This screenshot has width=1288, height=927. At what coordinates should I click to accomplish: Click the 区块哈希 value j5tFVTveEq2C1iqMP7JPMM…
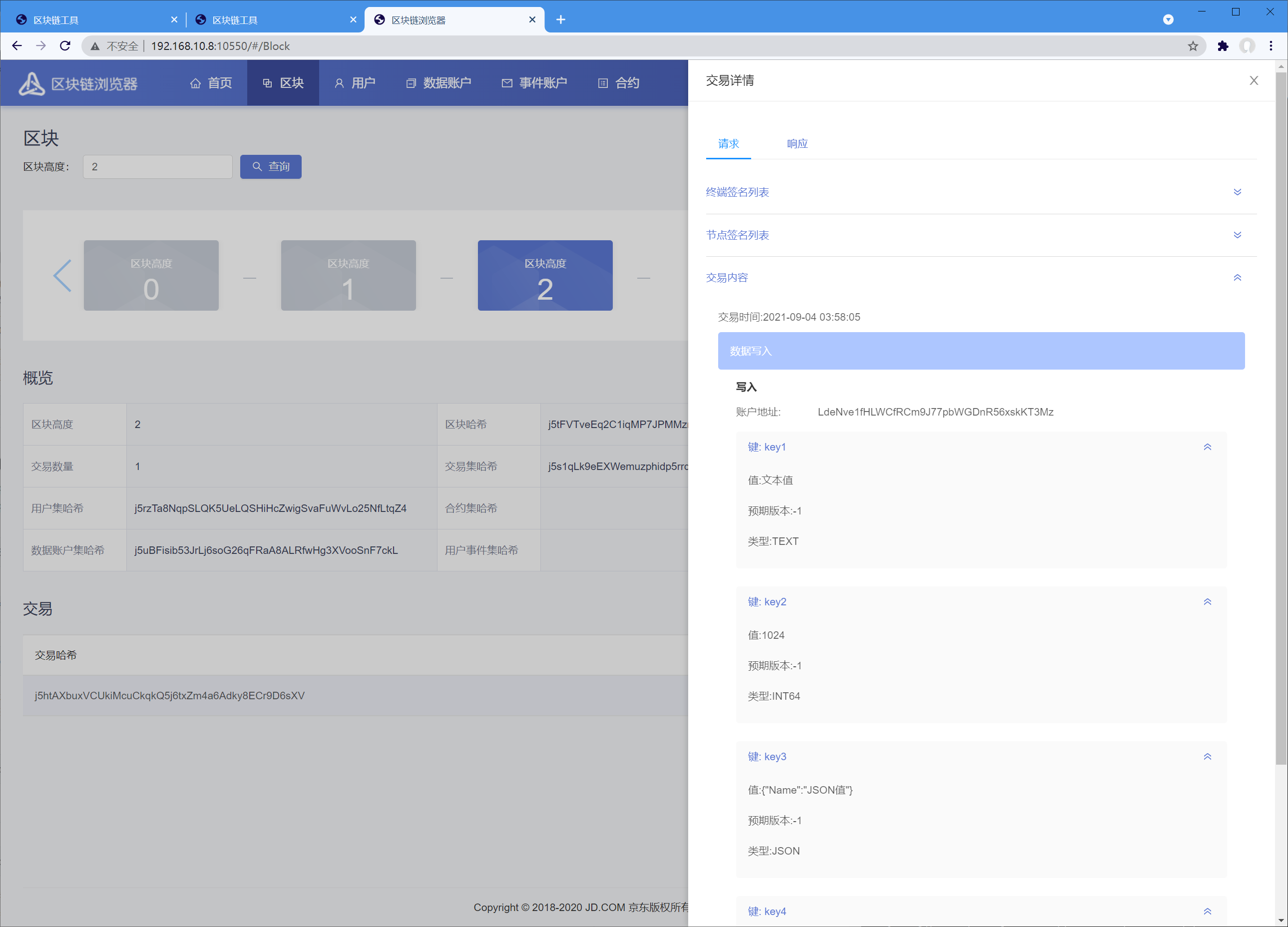[617, 425]
